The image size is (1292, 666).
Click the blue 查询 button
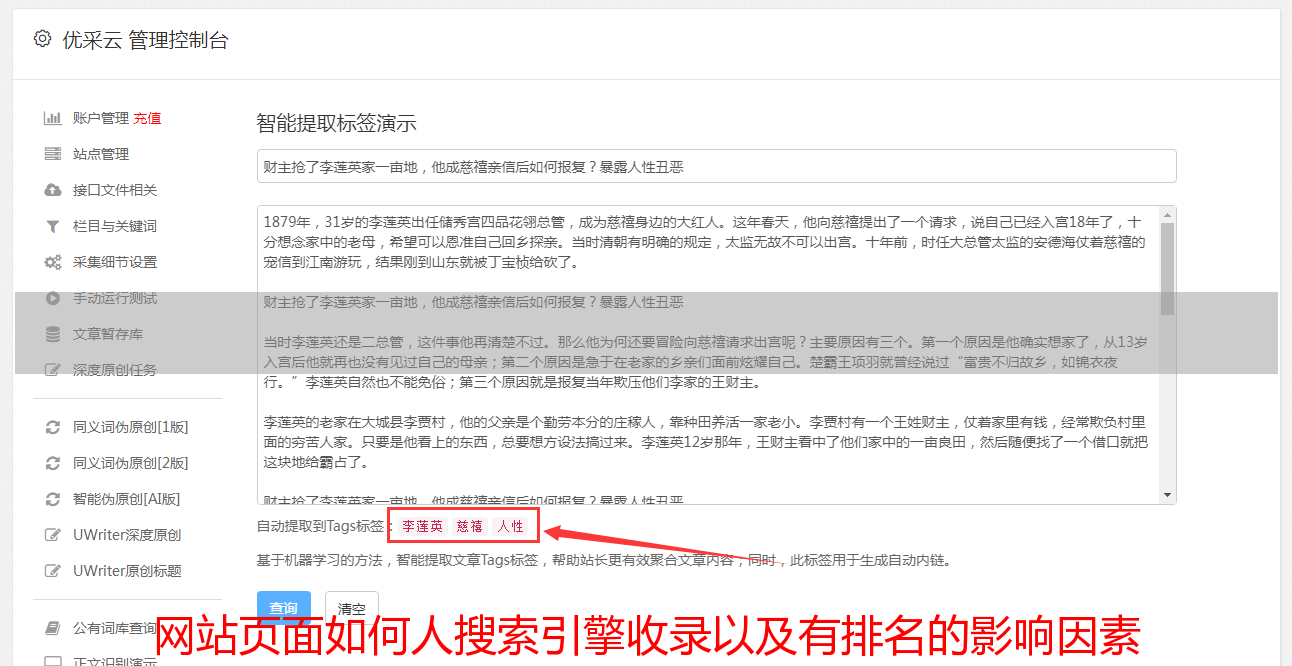(x=284, y=608)
